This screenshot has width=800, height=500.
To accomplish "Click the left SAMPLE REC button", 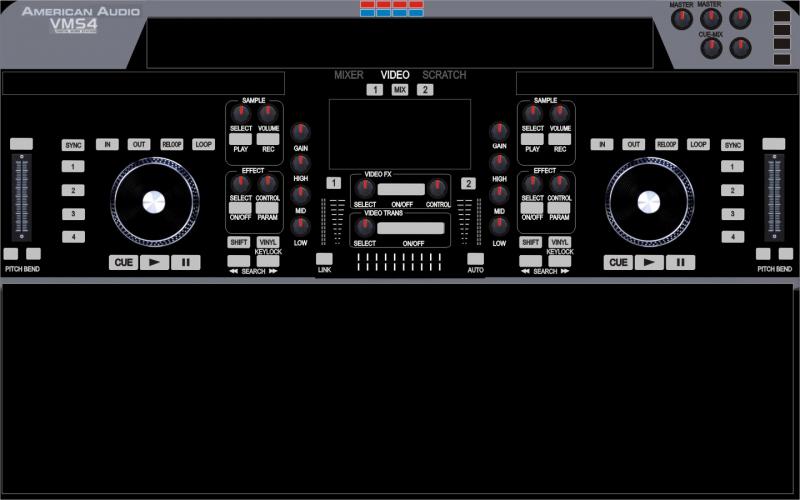I will click(268, 139).
